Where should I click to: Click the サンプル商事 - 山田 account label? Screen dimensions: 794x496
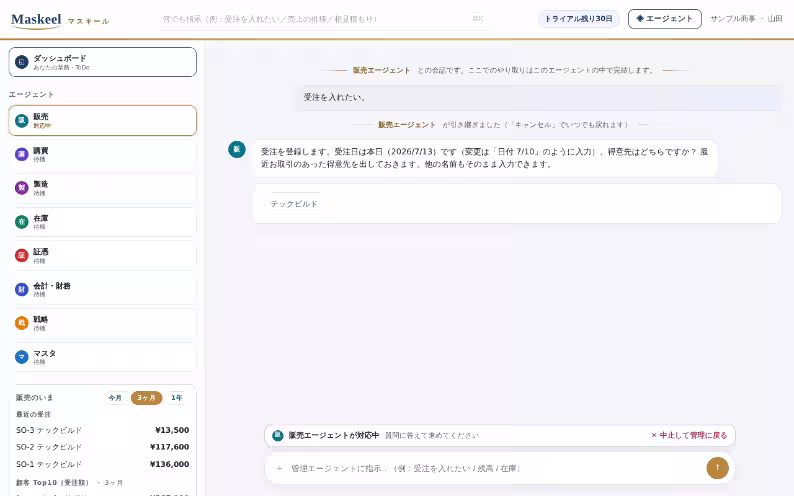pyautogui.click(x=746, y=19)
